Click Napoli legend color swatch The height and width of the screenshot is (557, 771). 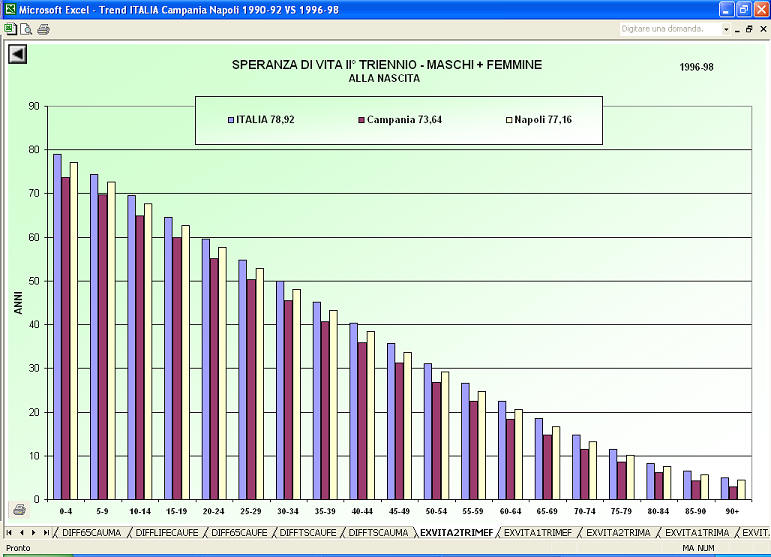509,120
